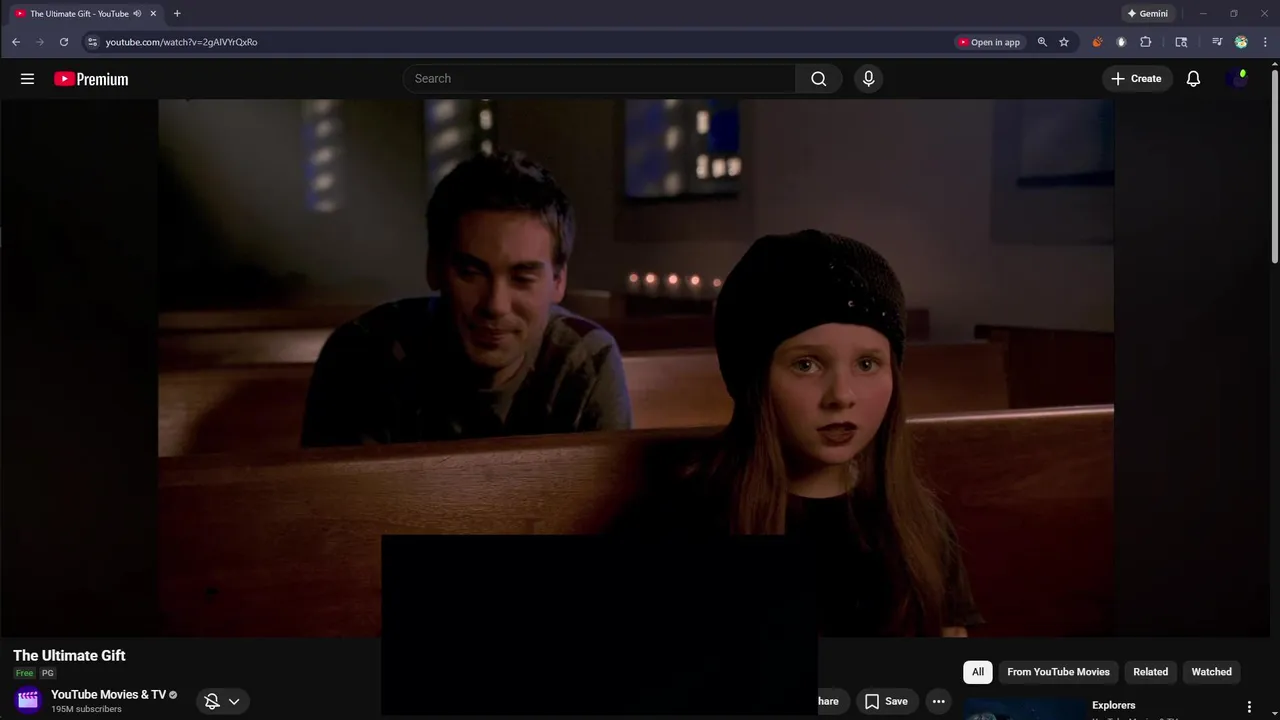The image size is (1280, 720).
Task: Click the search magnifier button
Action: coord(818,79)
